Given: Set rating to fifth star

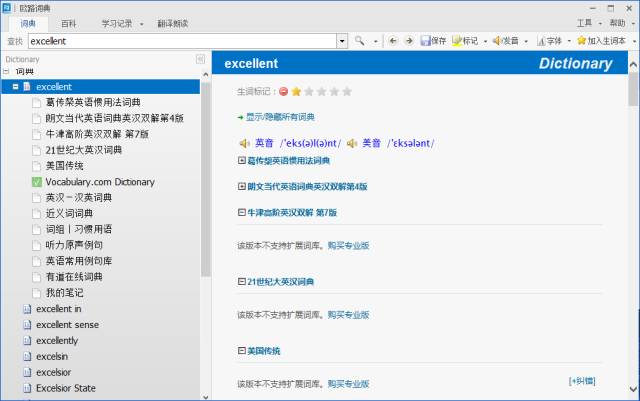Looking at the screenshot, I should pos(347,91).
